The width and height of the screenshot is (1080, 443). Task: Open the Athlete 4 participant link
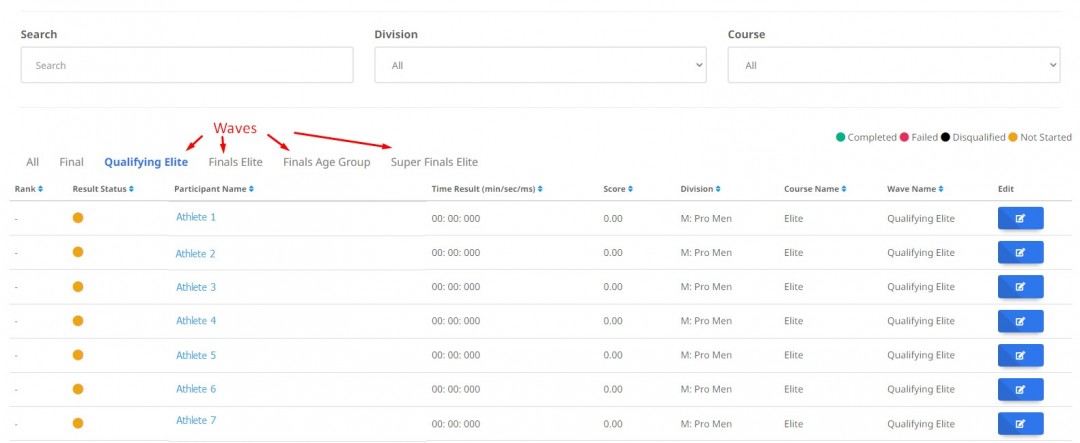tap(196, 320)
